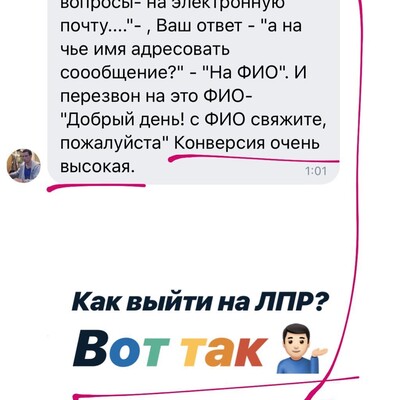Click the dark letter "В" in "Вот"
This screenshot has width=400, height=400.
point(90,348)
